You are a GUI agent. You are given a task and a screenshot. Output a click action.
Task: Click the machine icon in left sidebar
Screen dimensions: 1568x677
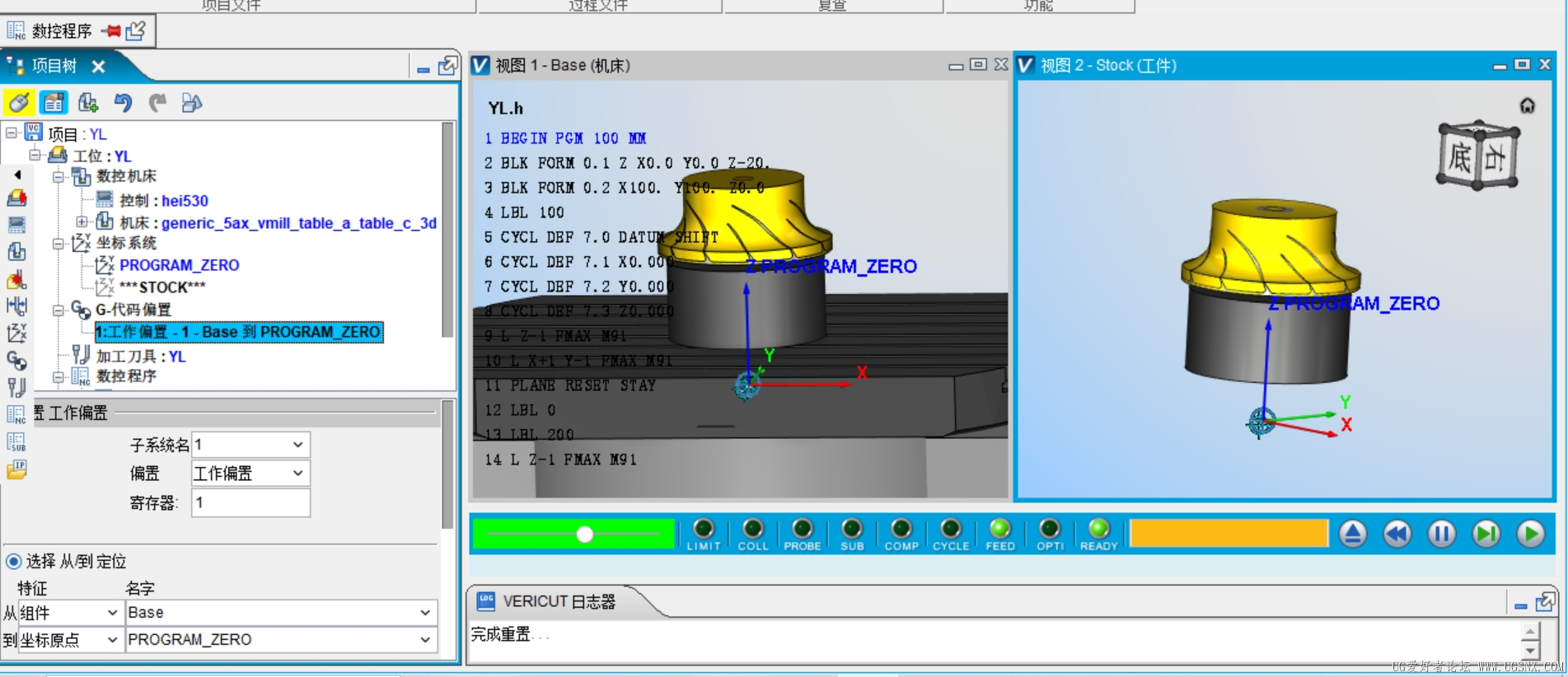click(16, 198)
